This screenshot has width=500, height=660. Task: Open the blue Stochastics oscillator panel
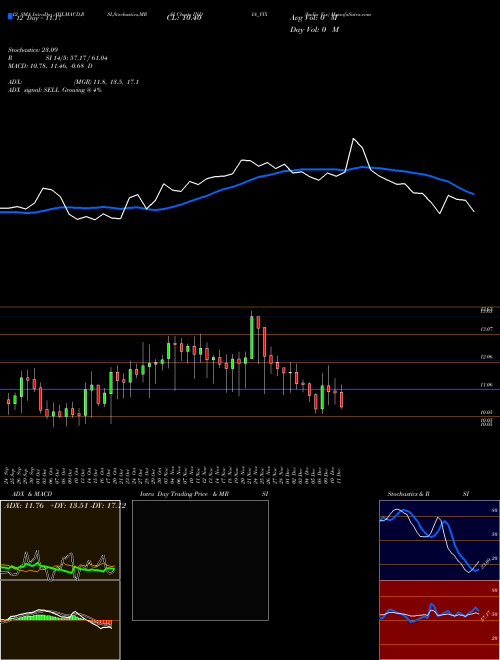(x=439, y=540)
